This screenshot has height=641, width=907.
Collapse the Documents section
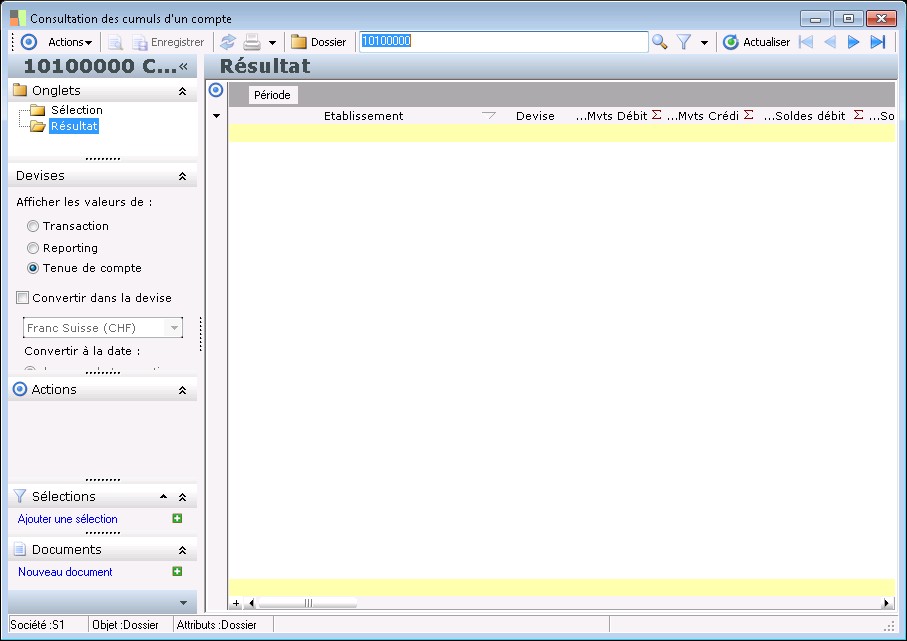click(182, 551)
